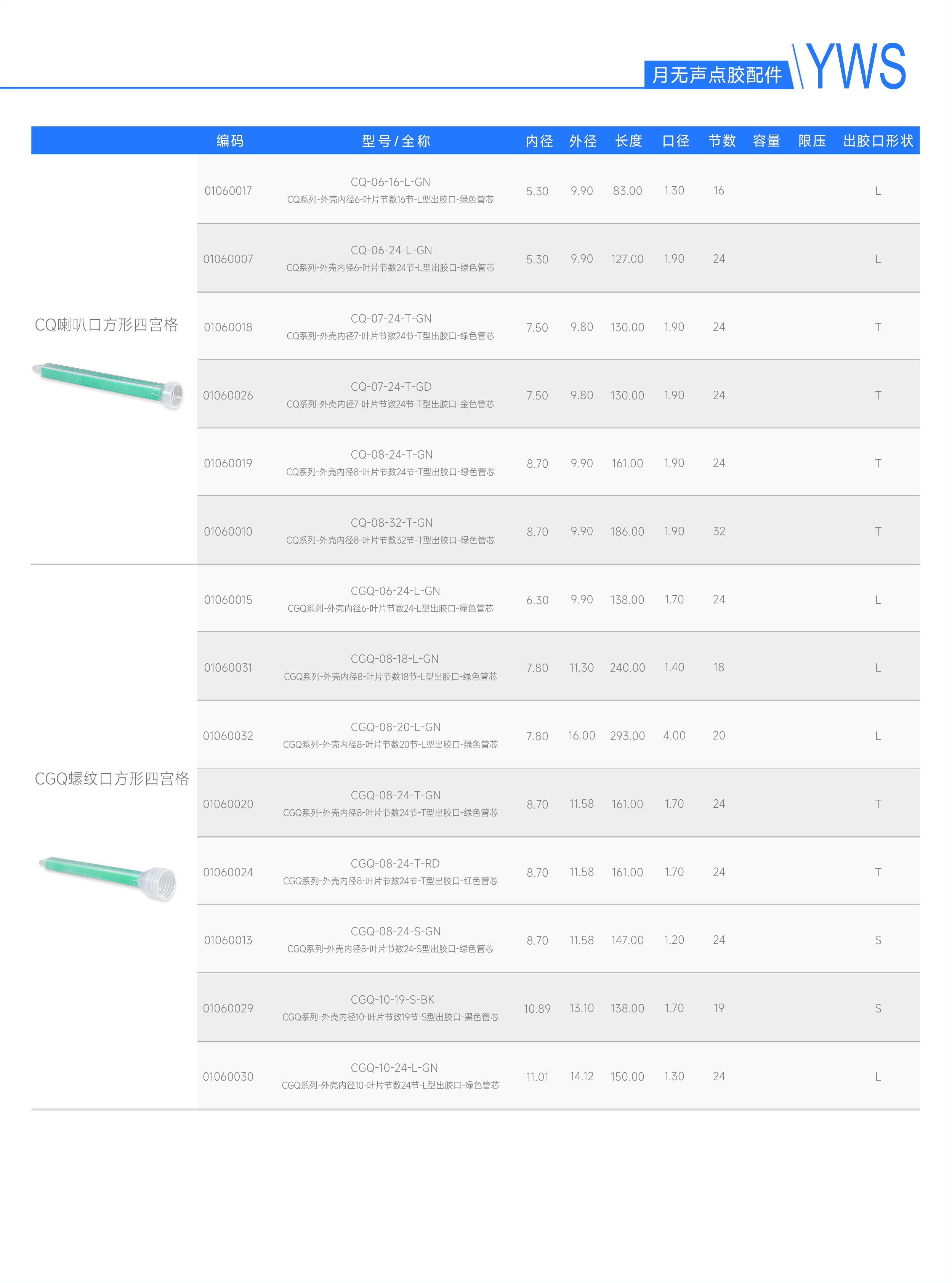Select model CGQ-08-20-L-GN
The width and height of the screenshot is (952, 1283).
pyautogui.click(x=396, y=727)
